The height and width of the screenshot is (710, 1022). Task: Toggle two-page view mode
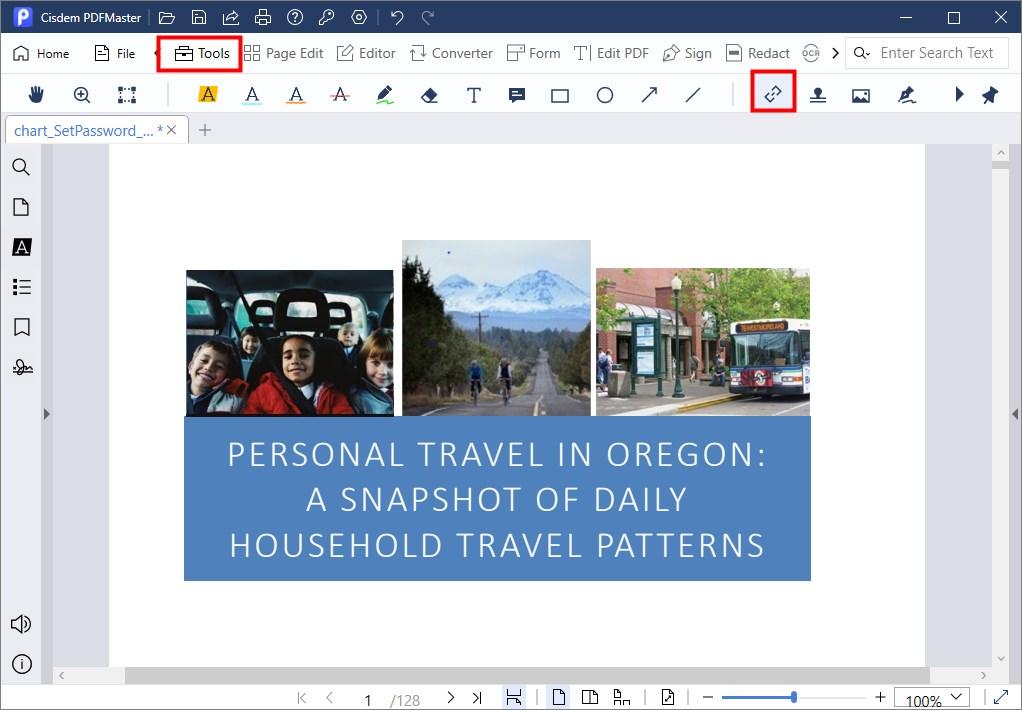pyautogui.click(x=590, y=697)
